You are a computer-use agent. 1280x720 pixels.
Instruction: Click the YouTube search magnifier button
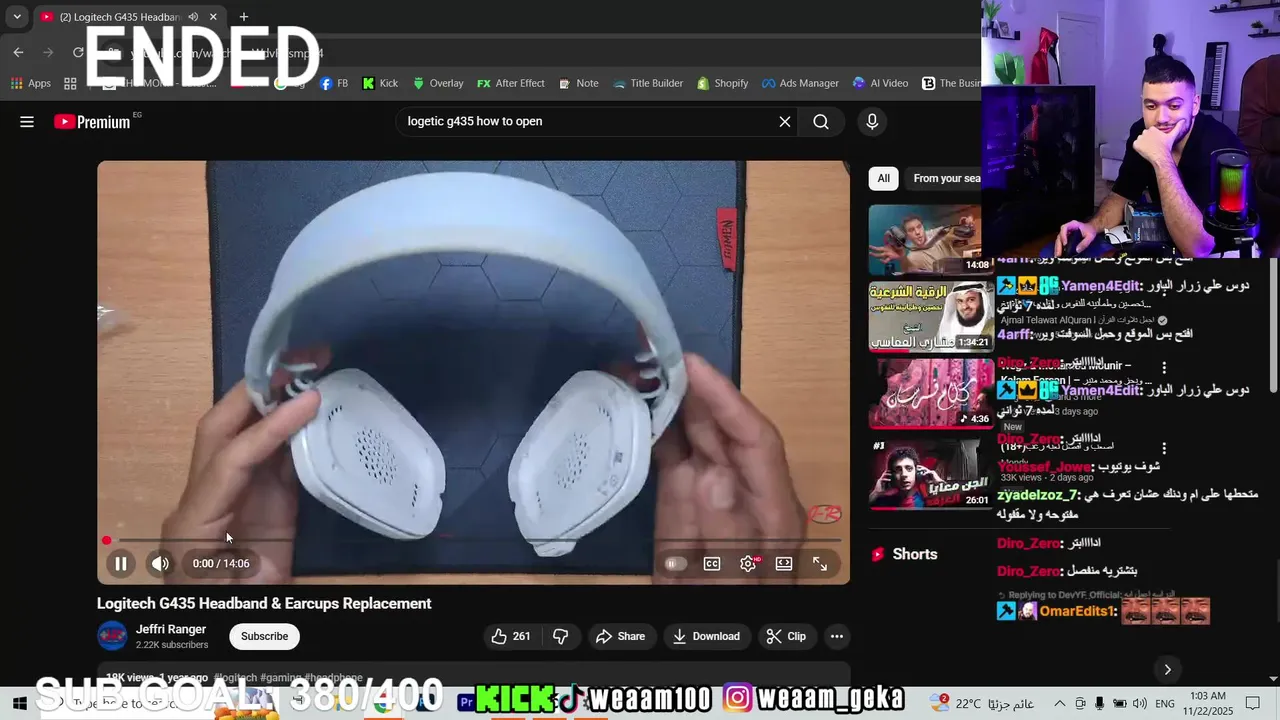pos(821,122)
